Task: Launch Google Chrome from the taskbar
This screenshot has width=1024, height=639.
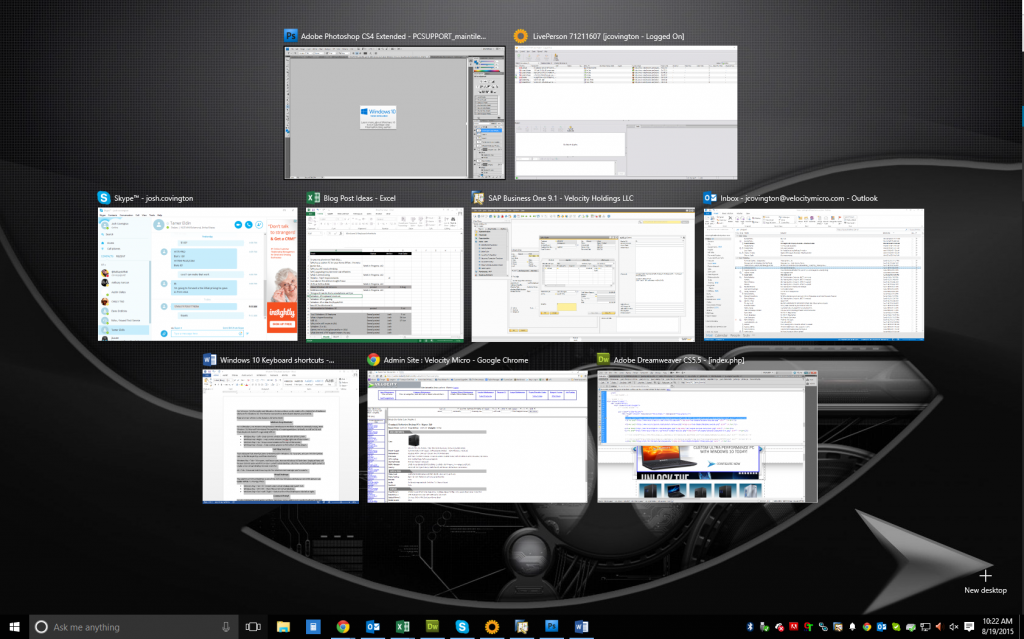Action: click(343, 627)
